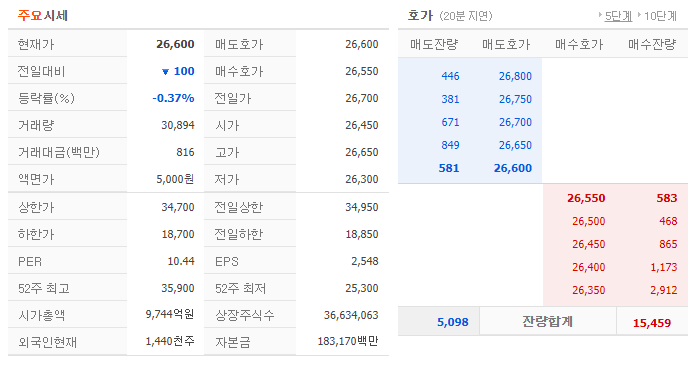
Task: Click total bid quantity 15,459
Action: (x=652, y=323)
